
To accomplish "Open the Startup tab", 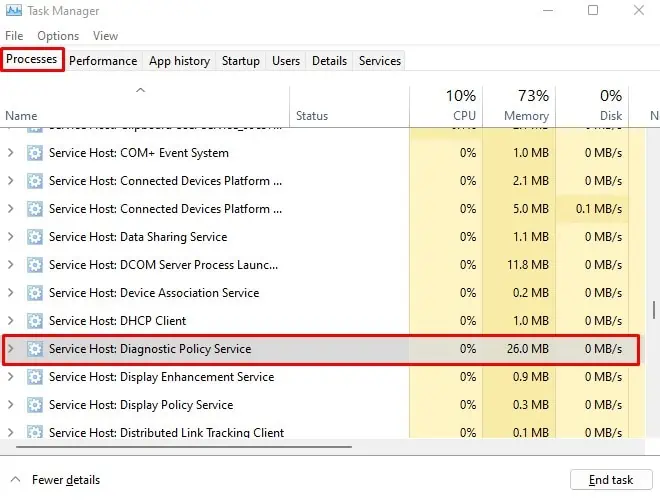I will (241, 61).
